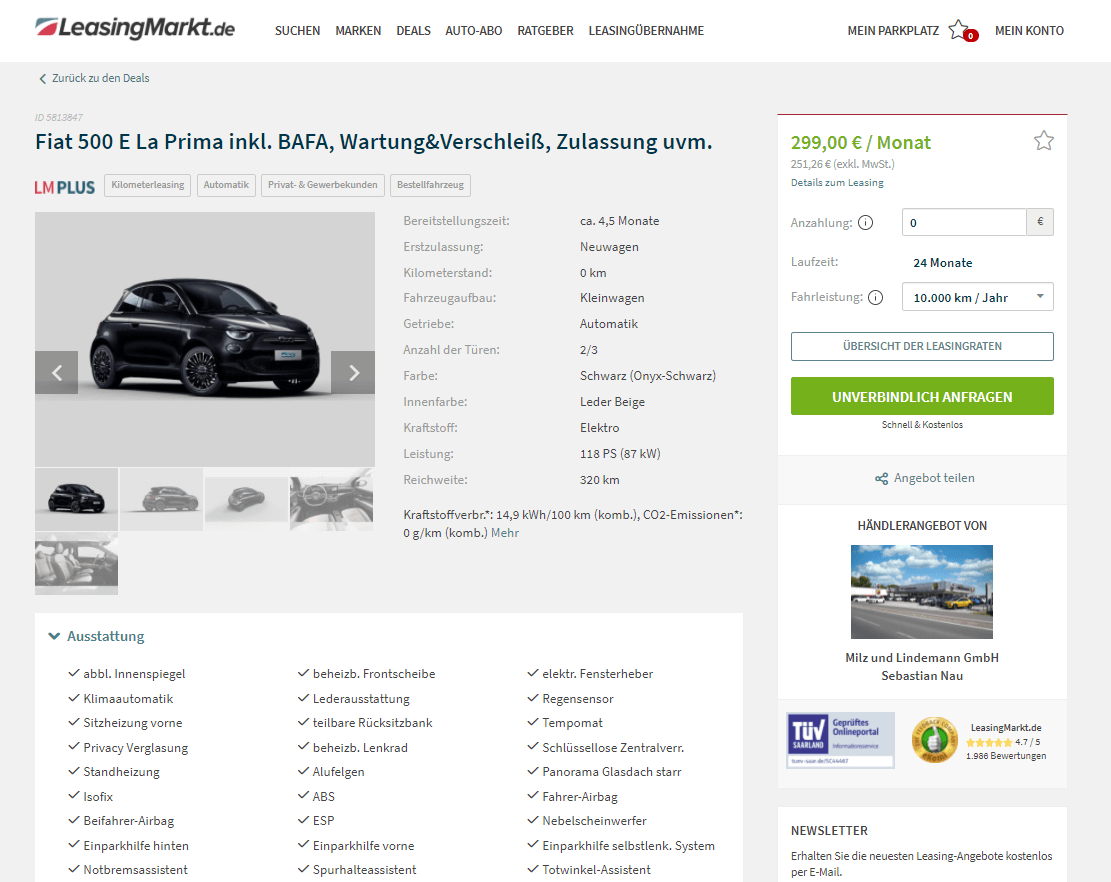Select first thumbnail of black Fiat front

point(77,499)
